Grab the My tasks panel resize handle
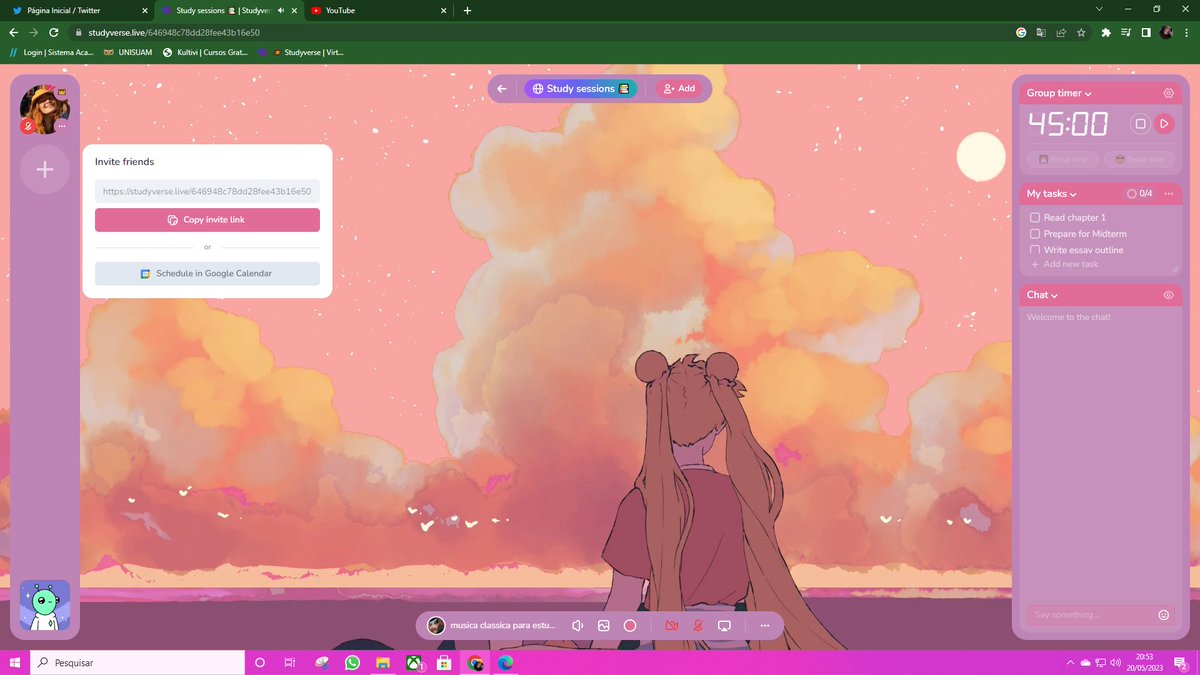 1175,269
